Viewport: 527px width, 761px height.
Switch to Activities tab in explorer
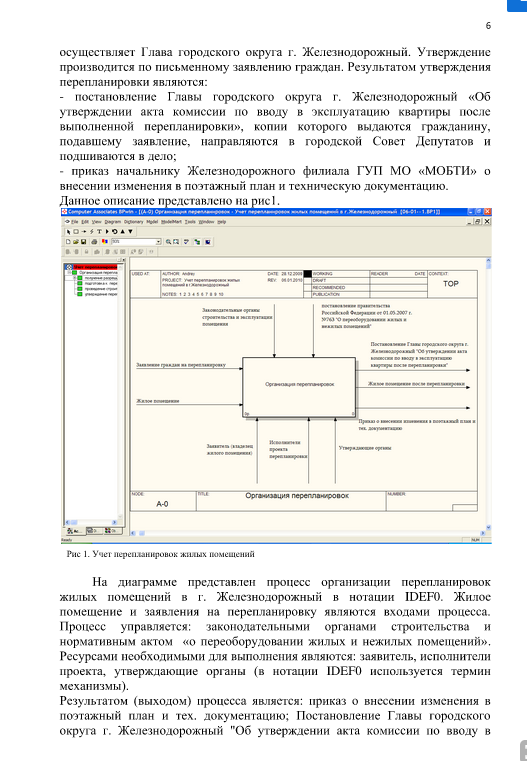74,531
